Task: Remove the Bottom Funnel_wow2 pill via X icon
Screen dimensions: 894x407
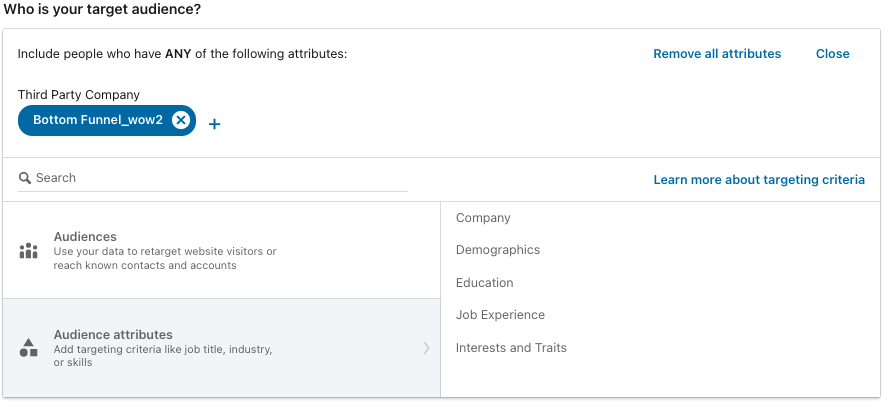Action: click(x=181, y=120)
